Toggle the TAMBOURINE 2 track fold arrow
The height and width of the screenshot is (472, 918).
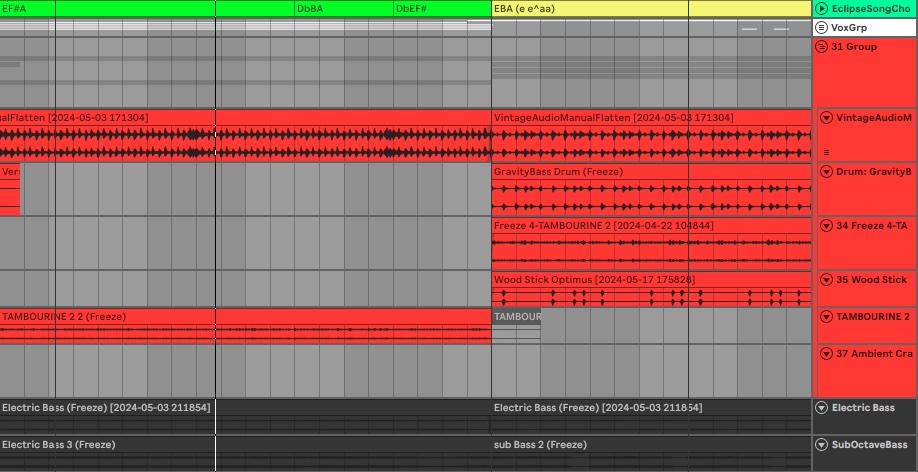(x=826, y=317)
